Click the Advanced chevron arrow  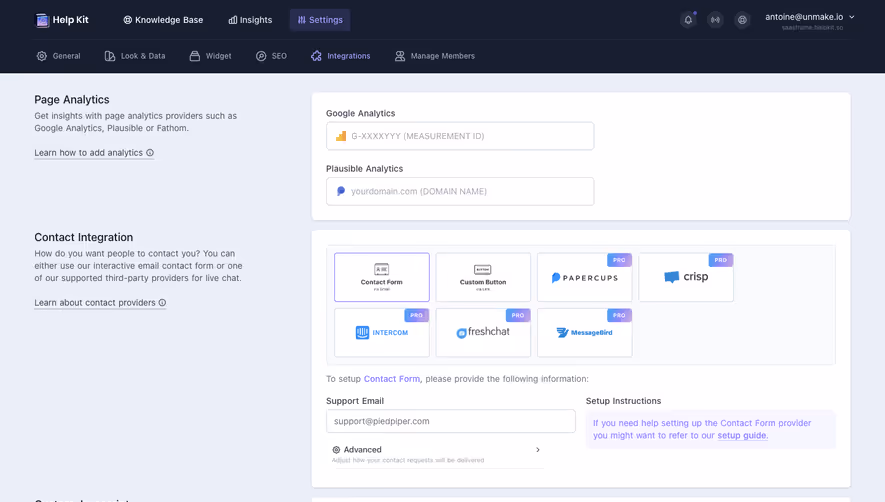pos(538,450)
